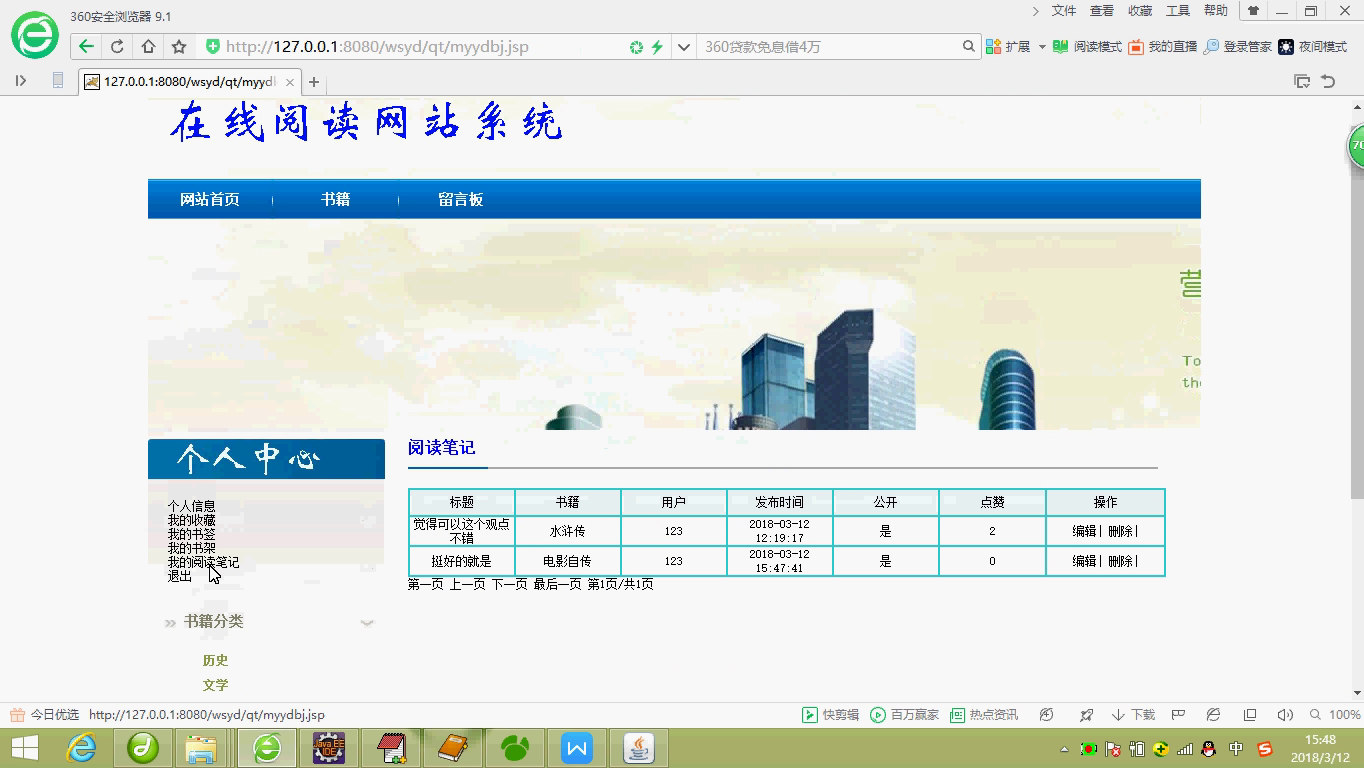
Task: Open Windows Start button
Action: coord(24,748)
